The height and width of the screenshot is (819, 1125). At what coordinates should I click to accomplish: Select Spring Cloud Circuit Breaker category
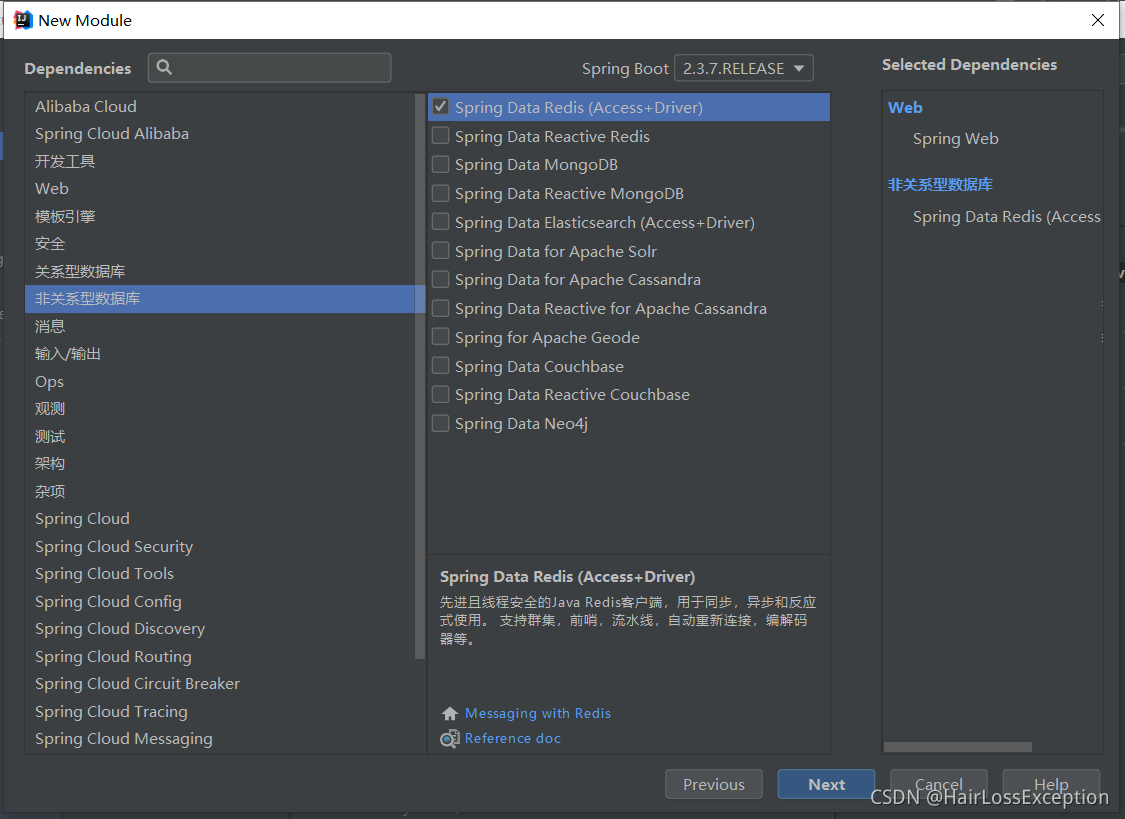(x=220, y=684)
